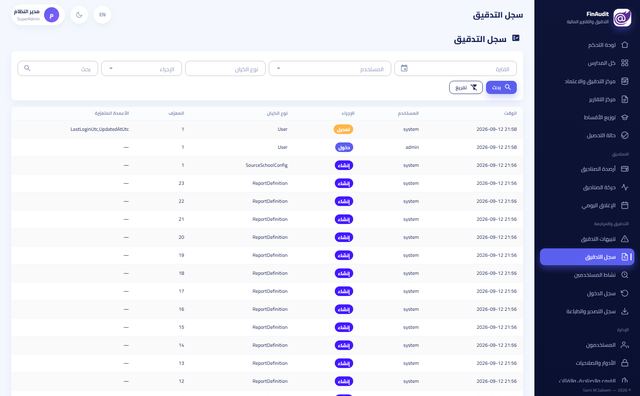Click the الإجراء column header in the table
The image size is (640, 396).
click(x=348, y=113)
